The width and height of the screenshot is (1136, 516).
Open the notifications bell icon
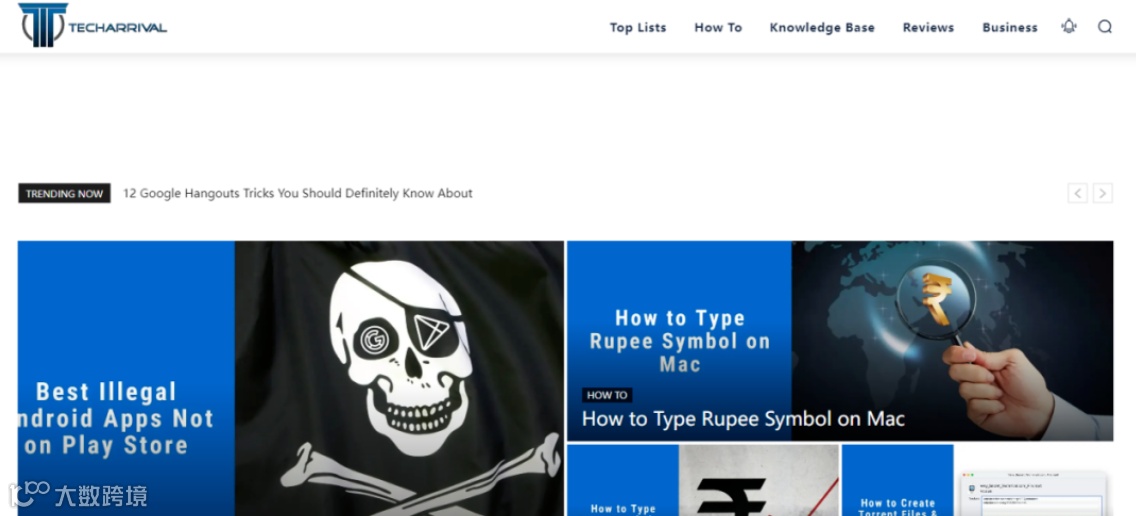[1069, 27]
